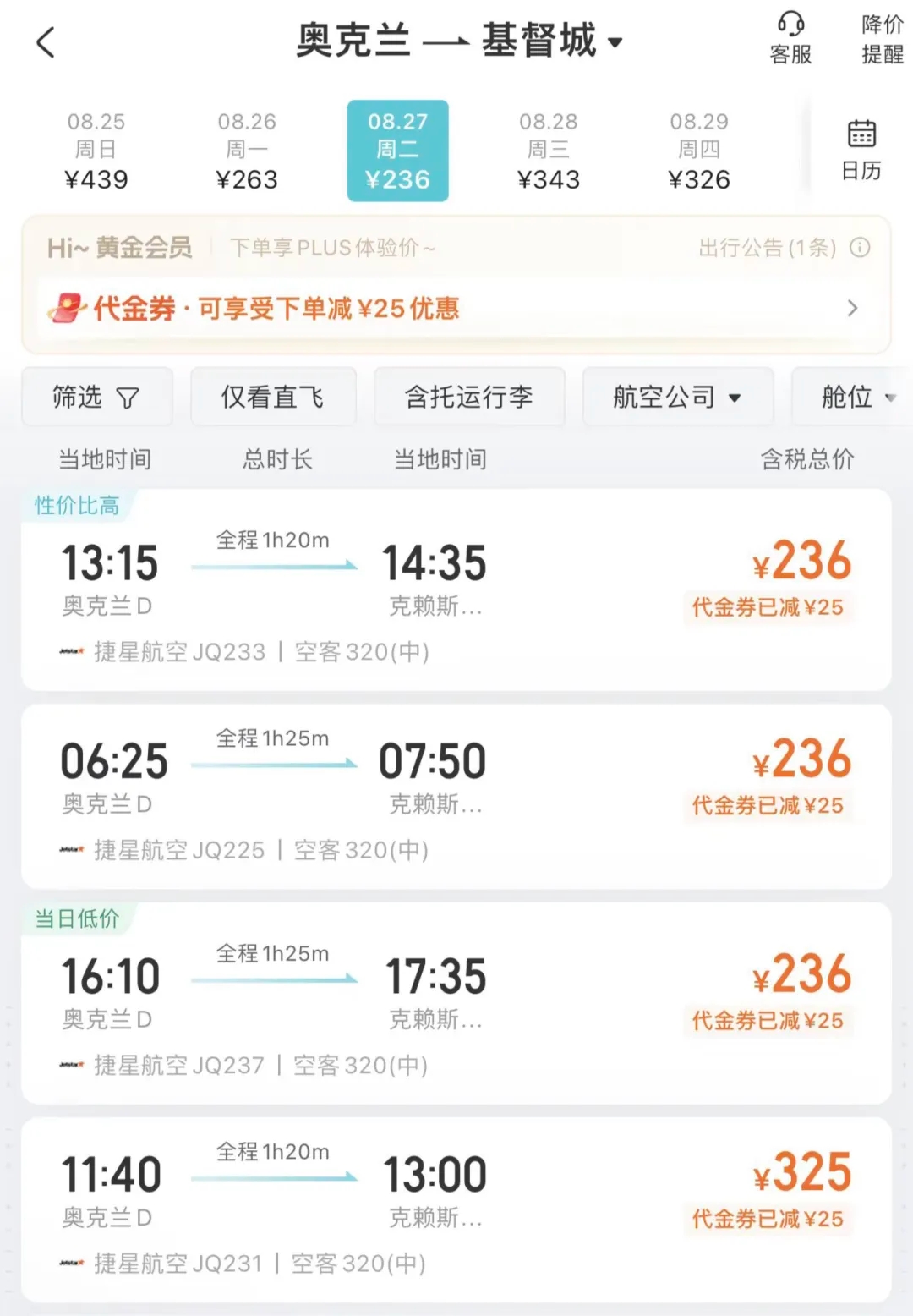This screenshot has height=1316, width=913.
Task: Select the 16:10 lowest-price flight card
Action: coord(456,1003)
